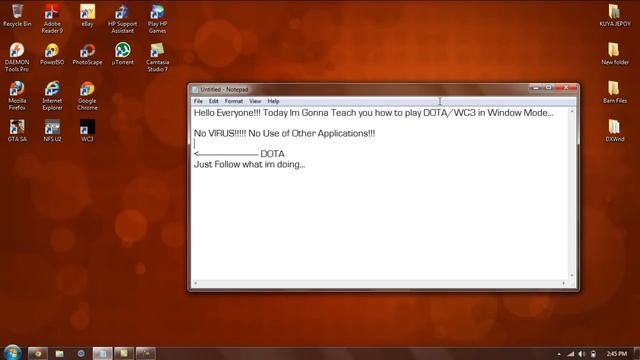Select the Bam Files folder

pos(615,92)
